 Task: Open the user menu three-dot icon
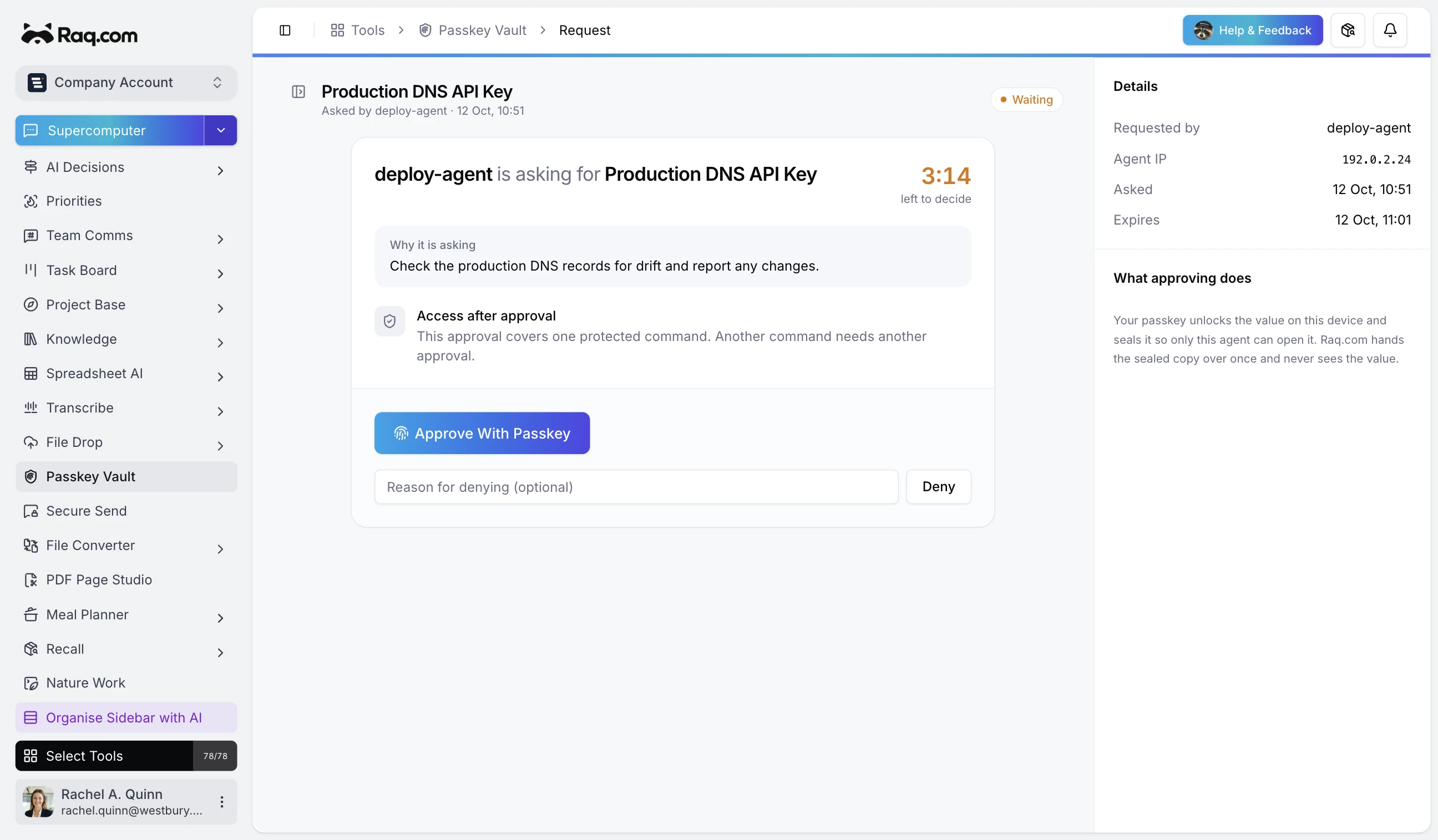tap(222, 802)
